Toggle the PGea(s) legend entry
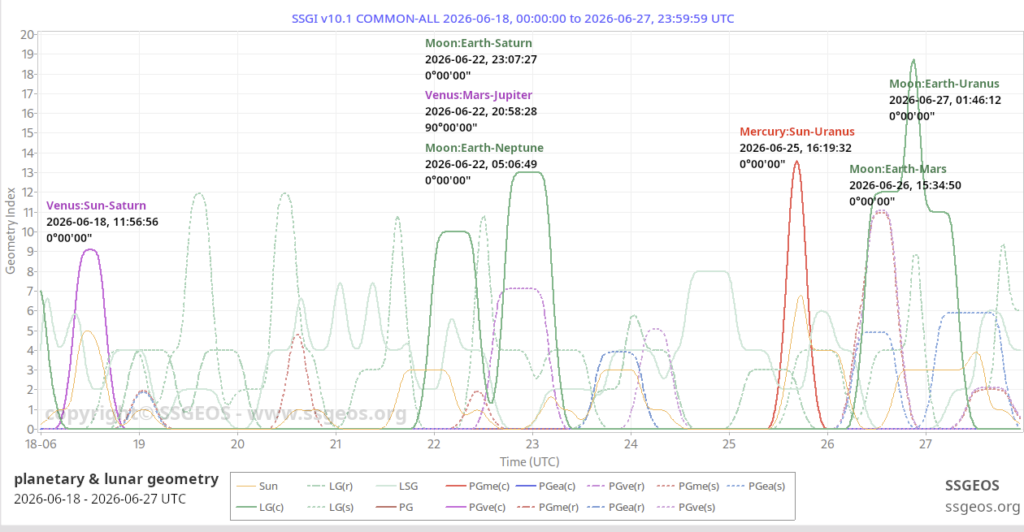 coord(756,486)
